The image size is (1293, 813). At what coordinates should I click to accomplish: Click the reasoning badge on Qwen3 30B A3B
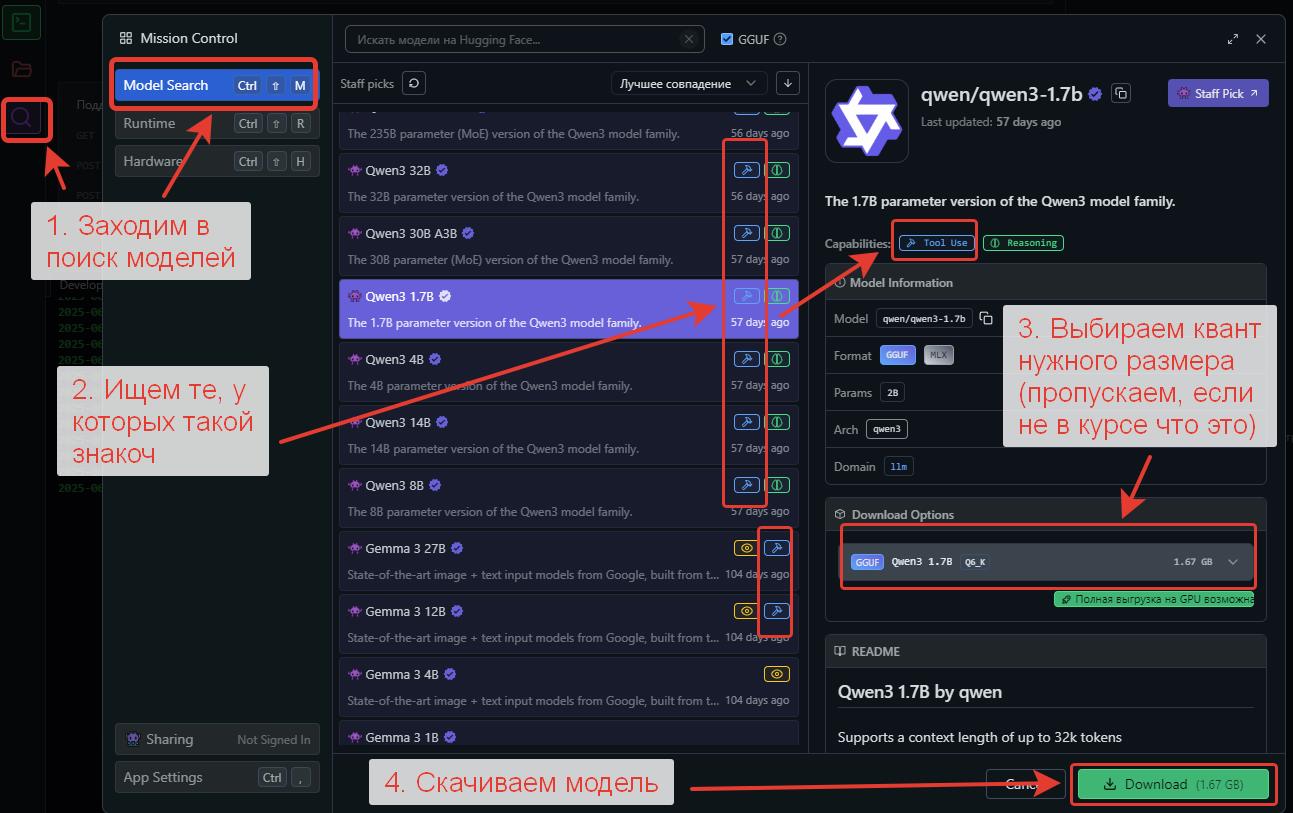[x=777, y=233]
